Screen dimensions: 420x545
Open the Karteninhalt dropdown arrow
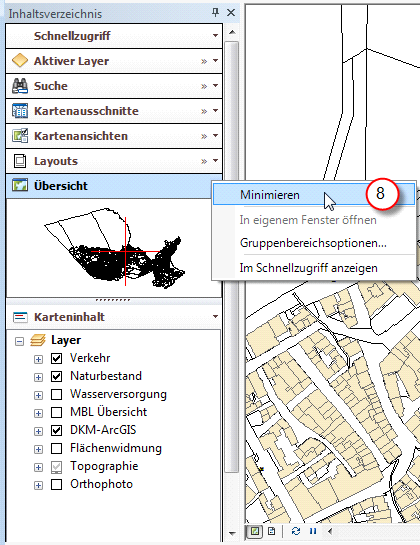(x=216, y=316)
